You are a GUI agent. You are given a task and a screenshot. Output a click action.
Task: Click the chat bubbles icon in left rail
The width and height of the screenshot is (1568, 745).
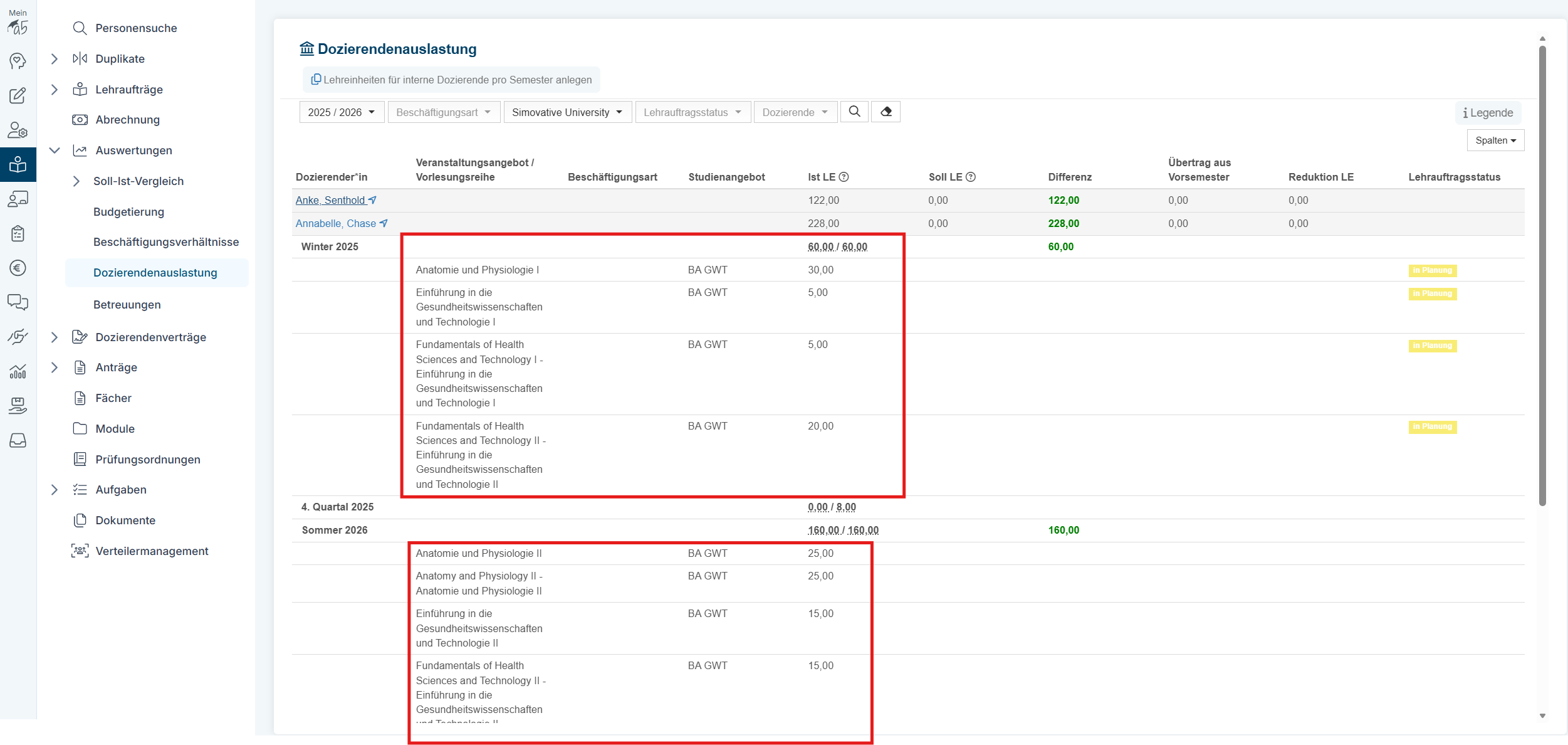coord(18,302)
